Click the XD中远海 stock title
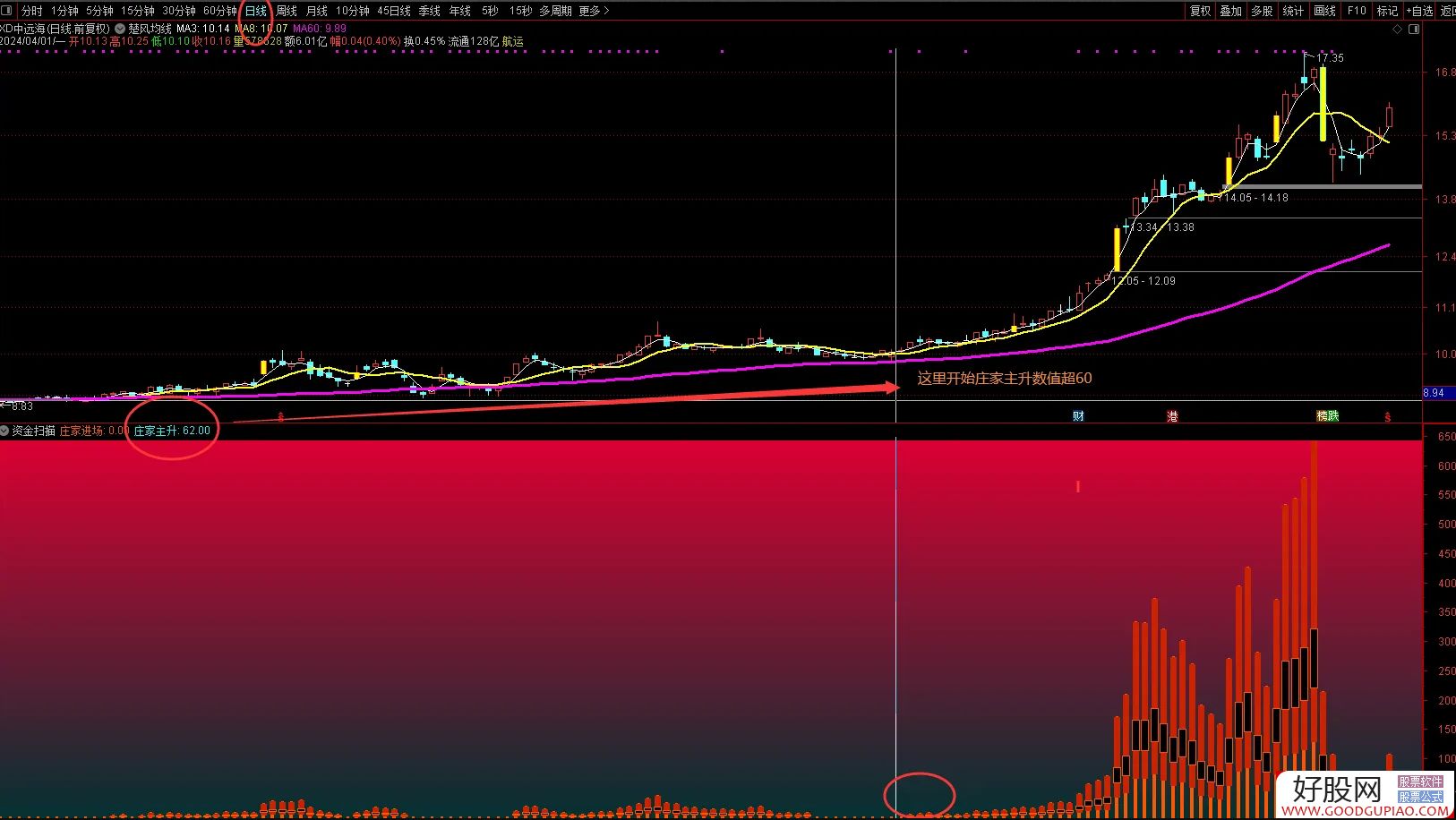The height and width of the screenshot is (820, 1456). coord(55,29)
